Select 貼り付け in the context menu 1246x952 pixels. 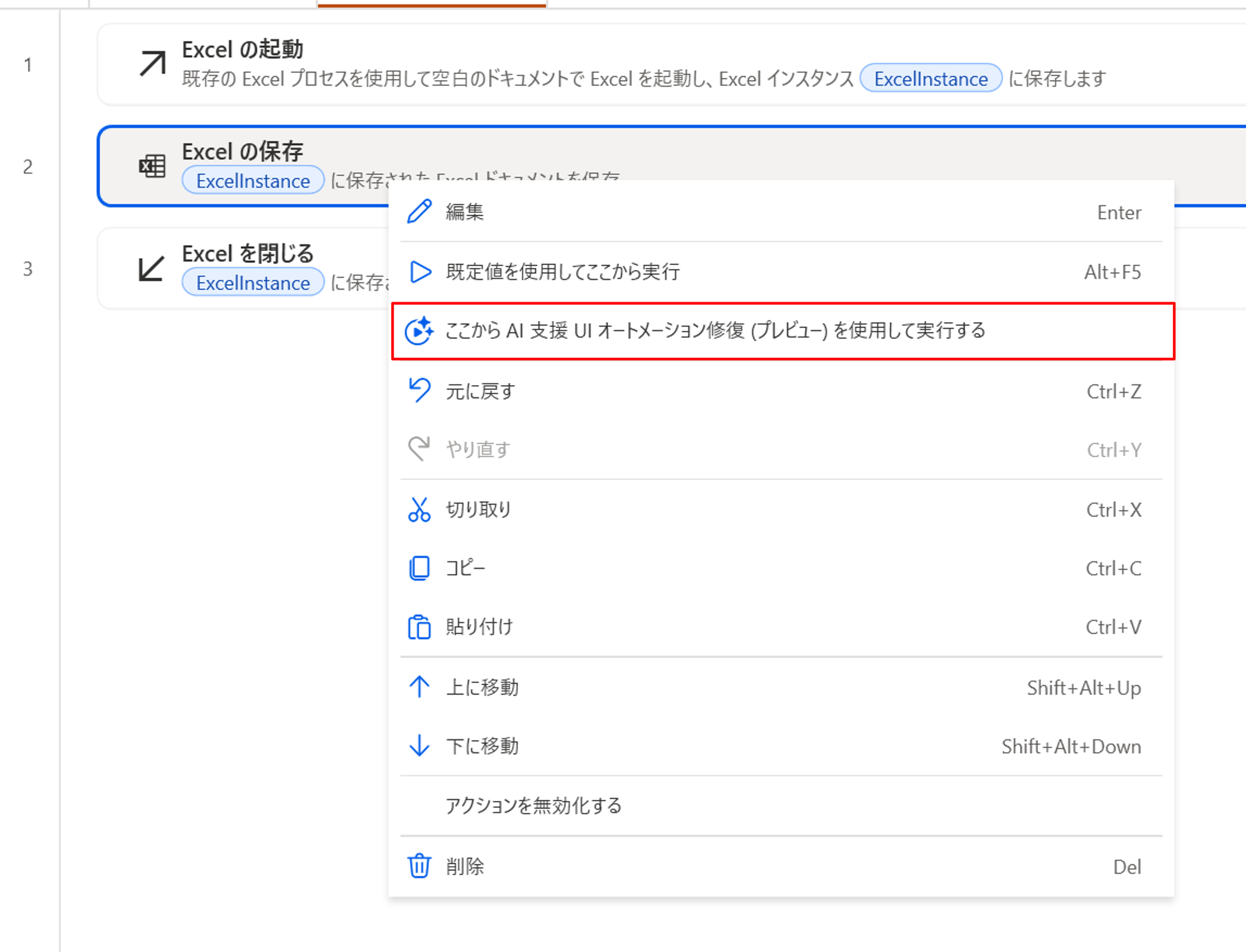(781, 627)
